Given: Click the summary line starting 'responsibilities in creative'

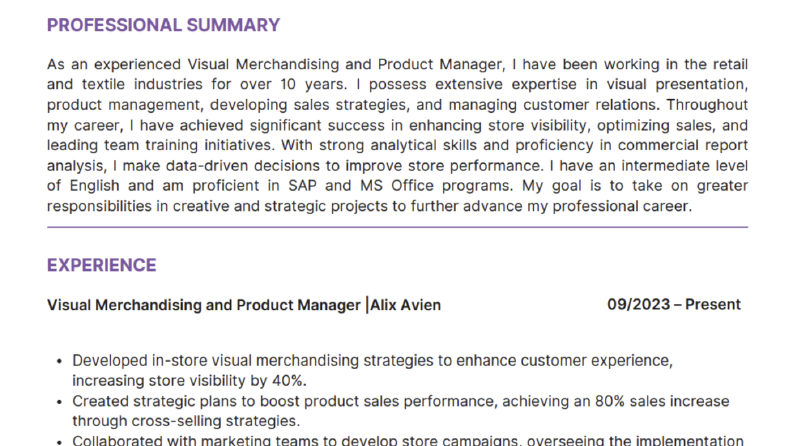Looking at the screenshot, I should pyautogui.click(x=369, y=206).
